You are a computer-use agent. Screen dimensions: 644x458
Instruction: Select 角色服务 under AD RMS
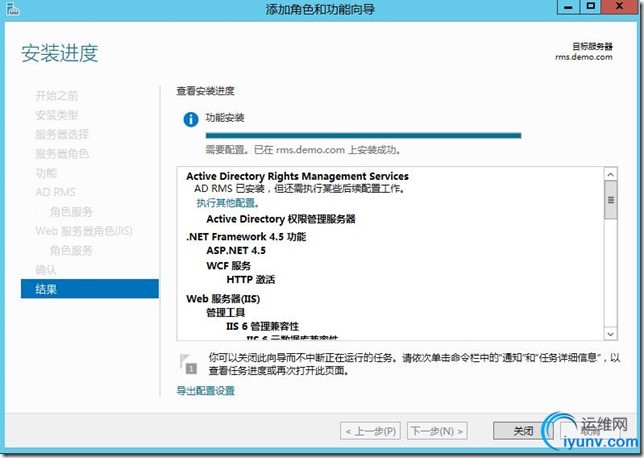click(71, 212)
